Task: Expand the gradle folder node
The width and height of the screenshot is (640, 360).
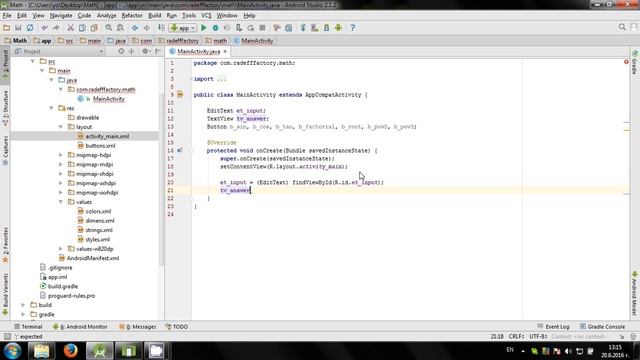Action: (23, 314)
